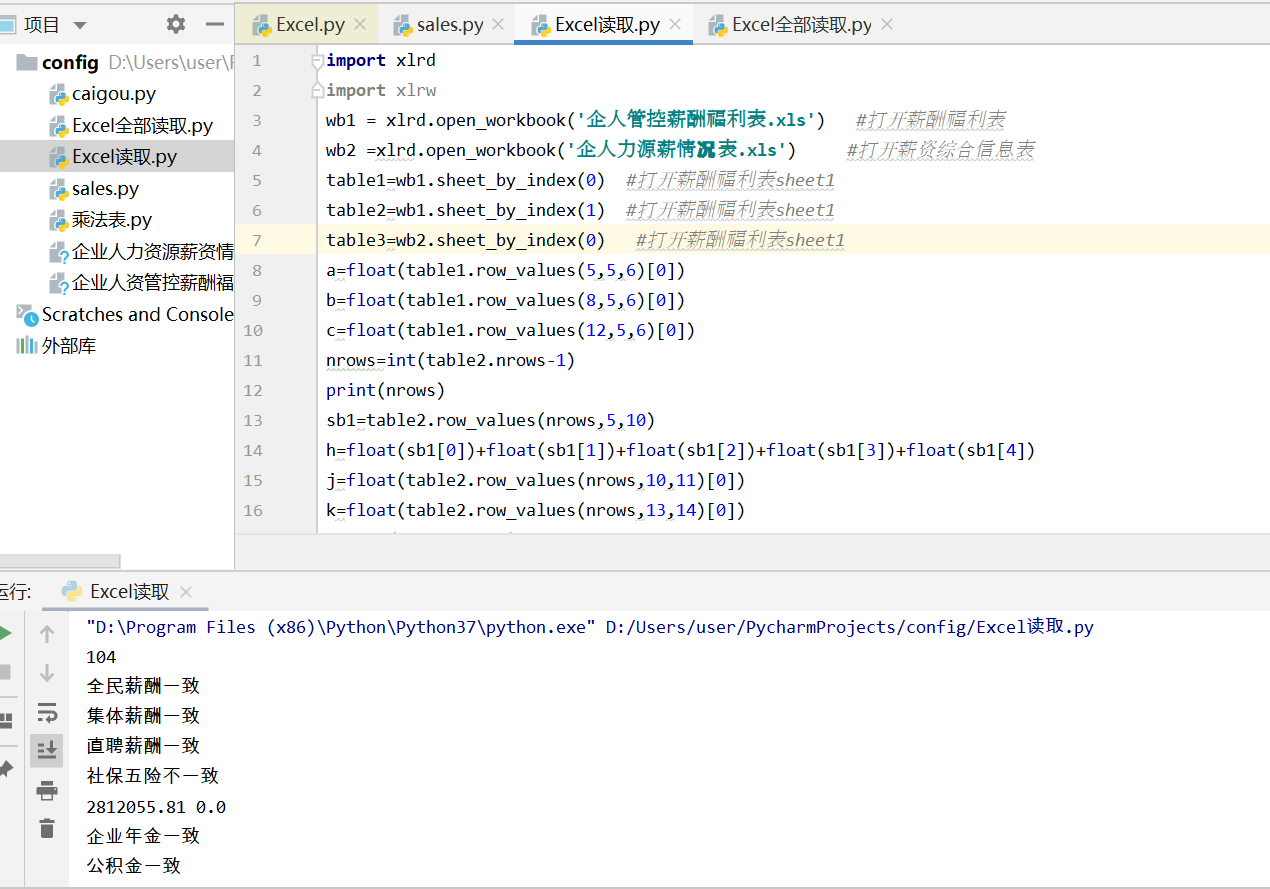Switch to the Excel全部读取.py tab
Viewport: 1270px width, 889px height.
click(800, 25)
